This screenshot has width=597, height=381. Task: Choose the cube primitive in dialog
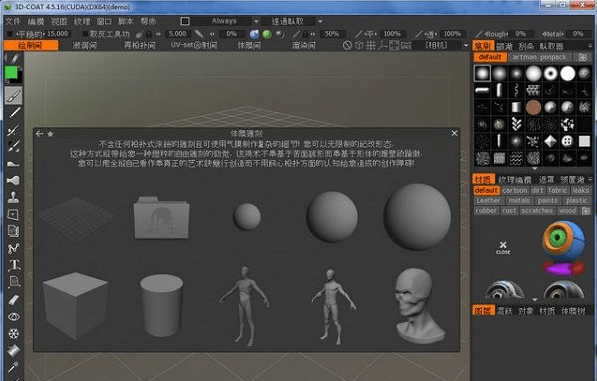(75, 305)
